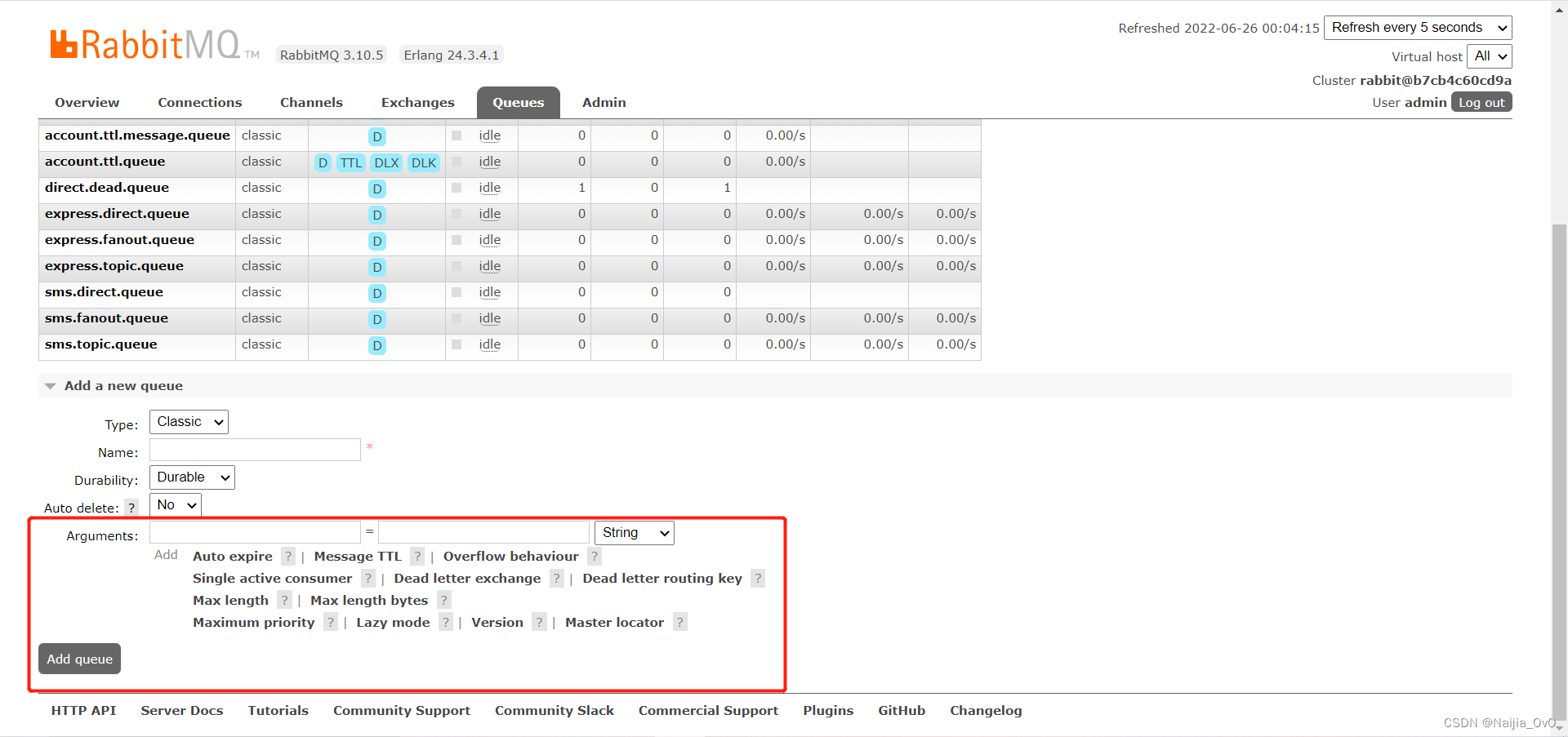Open the Changelog footer link

point(986,710)
